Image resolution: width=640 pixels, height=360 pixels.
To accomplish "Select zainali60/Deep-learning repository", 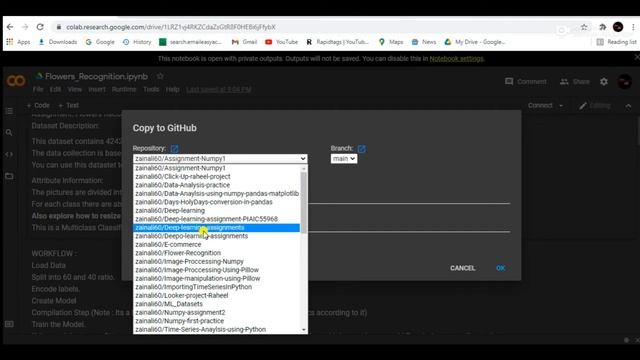I will 216,211.
